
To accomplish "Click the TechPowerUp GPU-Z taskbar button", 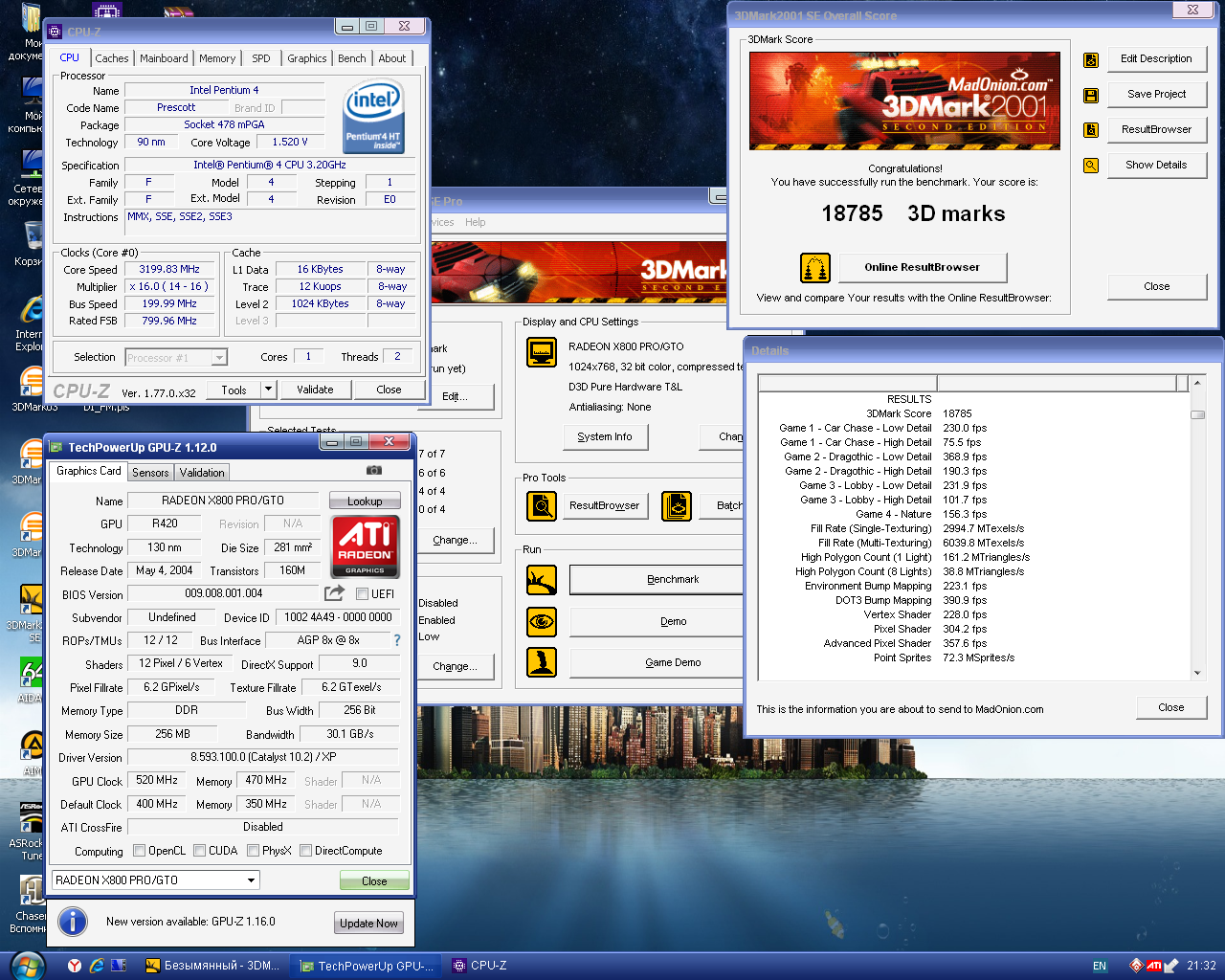I will pos(367,966).
